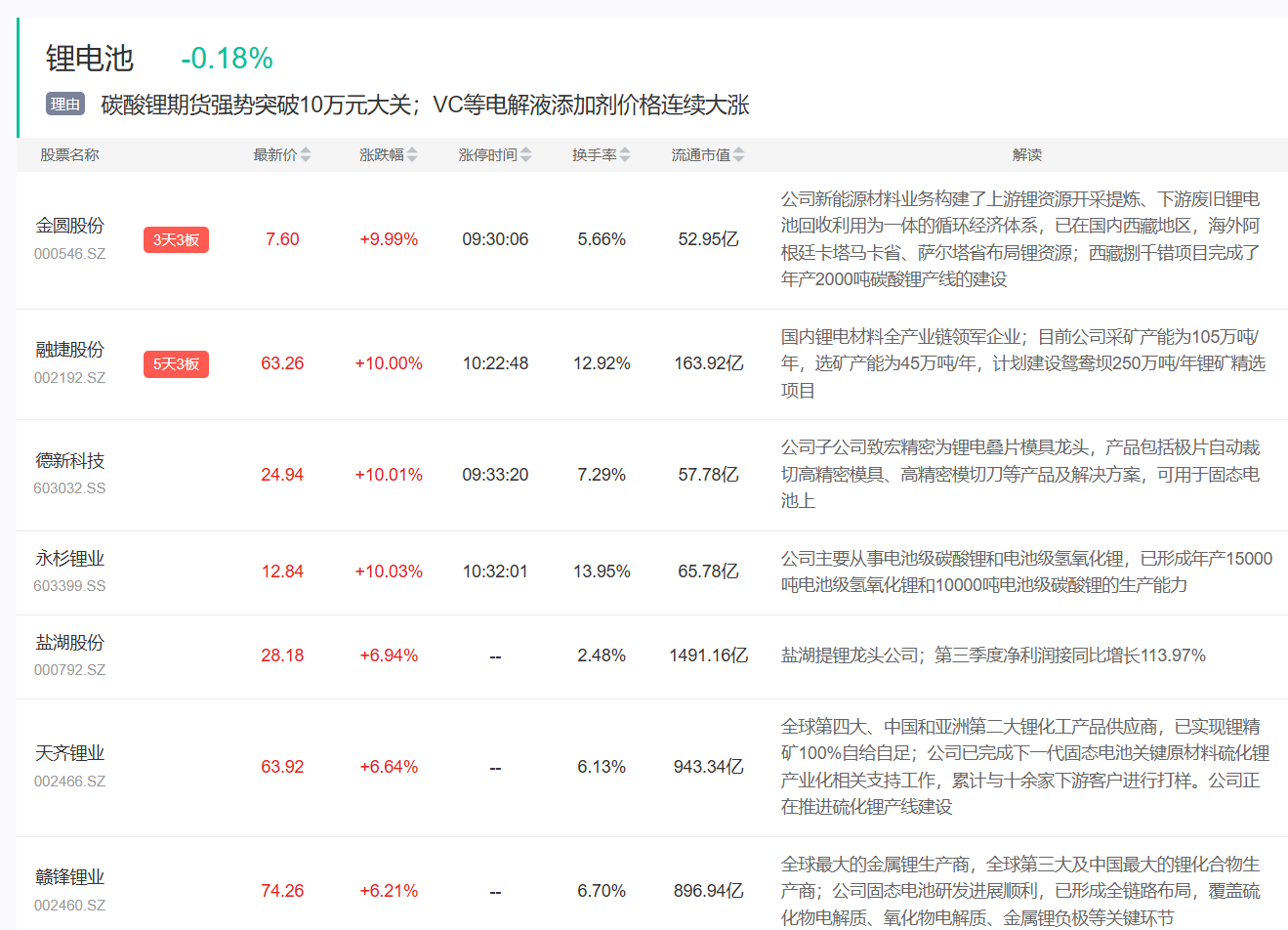Click the 股票名称 column header
Image resolution: width=1288 pixels, height=930 pixels.
(x=69, y=155)
